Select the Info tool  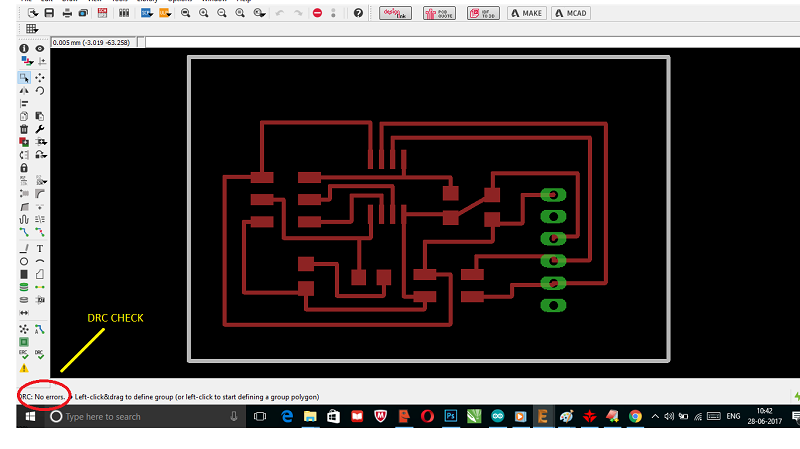pyautogui.click(x=24, y=48)
